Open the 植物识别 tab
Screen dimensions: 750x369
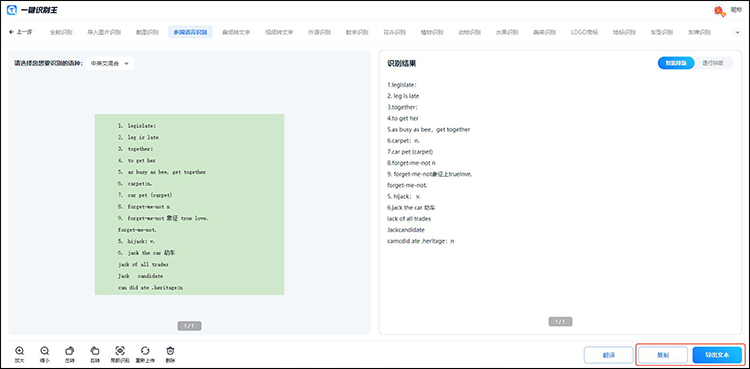click(432, 33)
